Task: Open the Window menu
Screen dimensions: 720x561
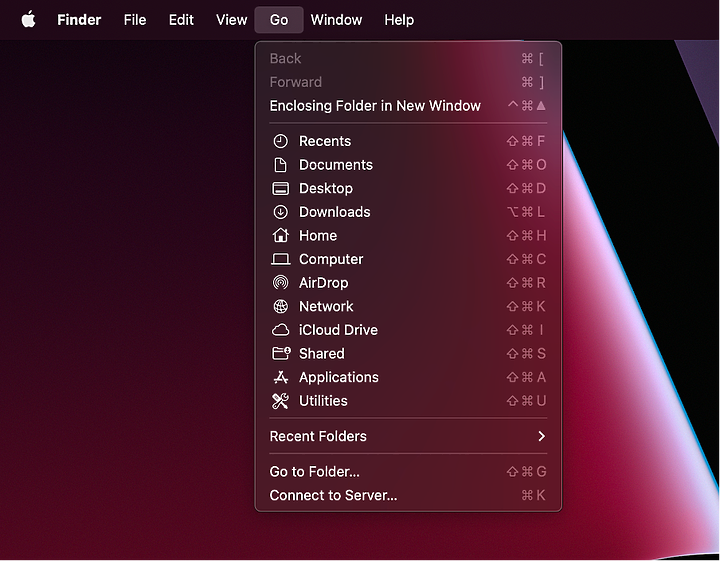Action: (x=336, y=20)
